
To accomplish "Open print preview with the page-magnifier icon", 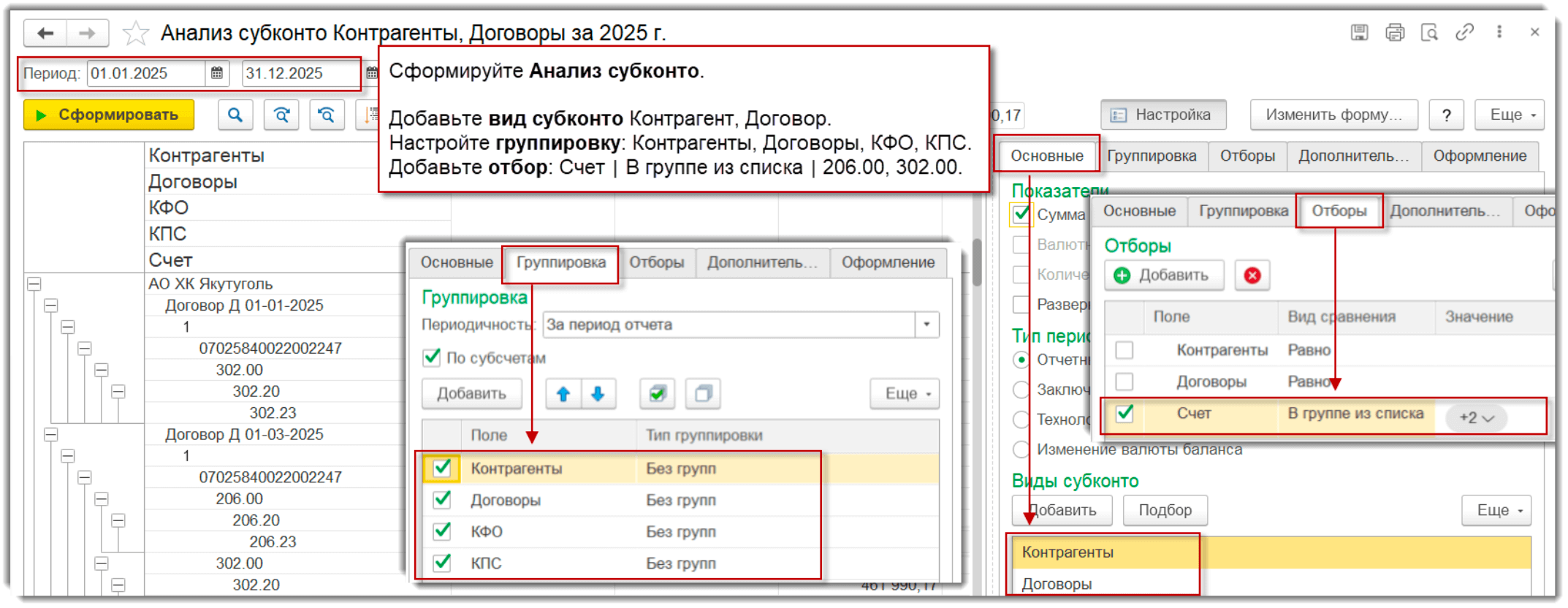I will coord(1430,32).
